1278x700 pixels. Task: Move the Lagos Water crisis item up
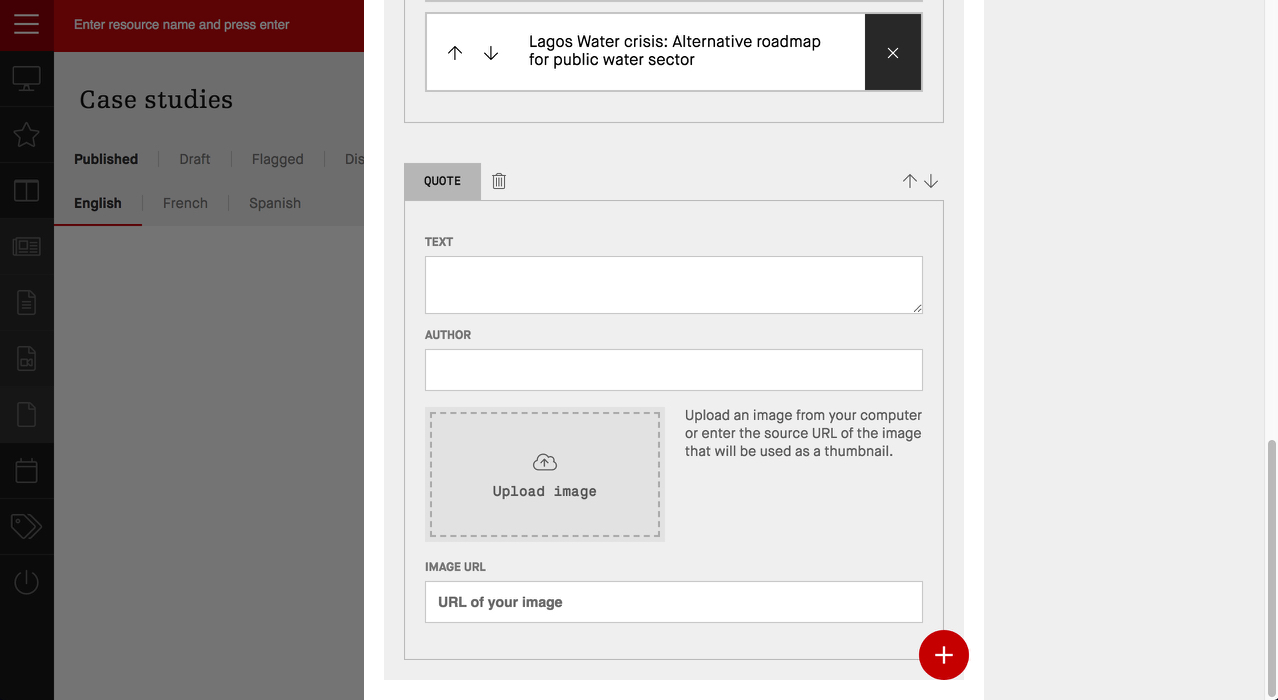pos(455,53)
